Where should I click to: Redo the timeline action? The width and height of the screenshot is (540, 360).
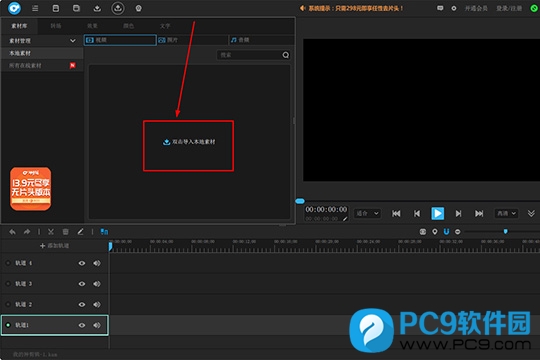click(27, 232)
